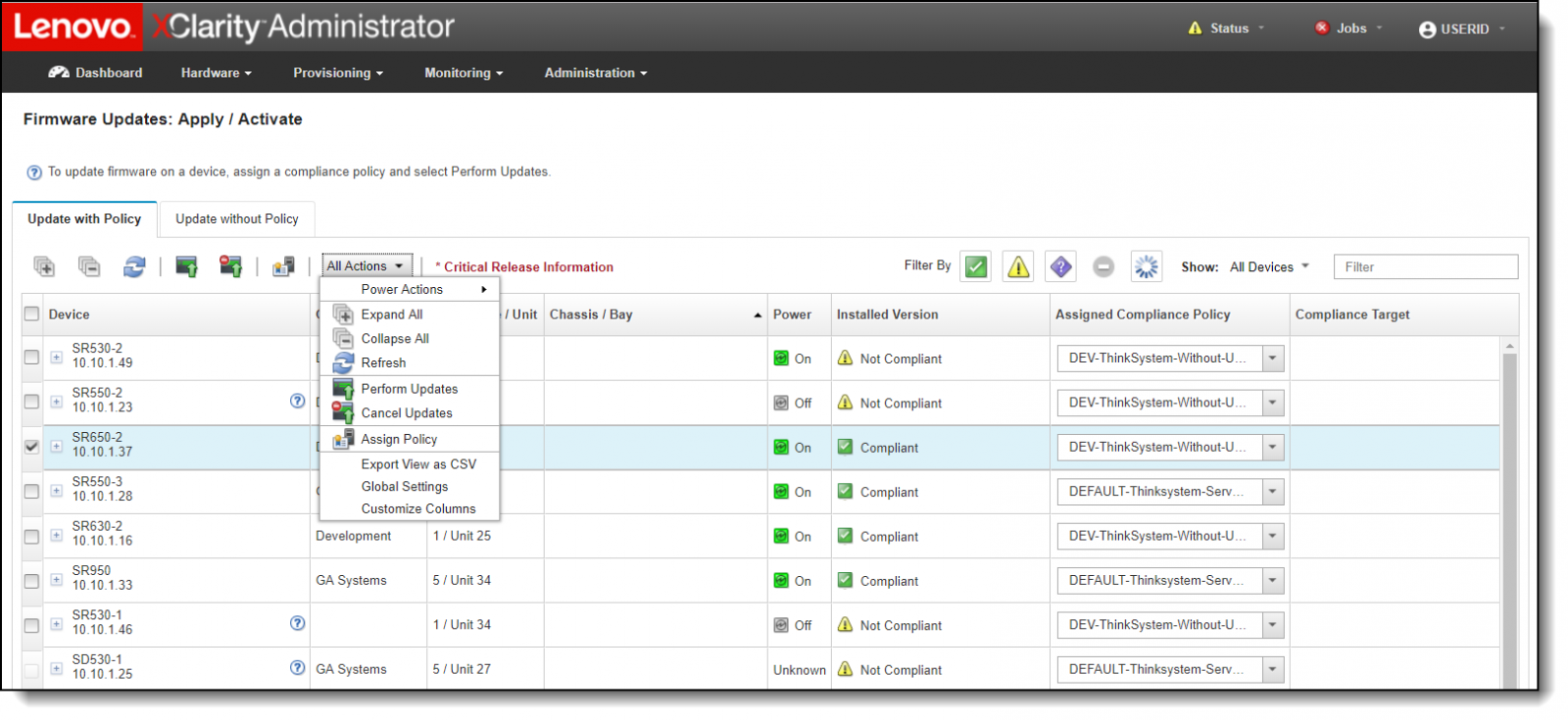Screen dimensions: 1568x720
Task: Choose Perform Updates from the menu
Action: click(410, 389)
